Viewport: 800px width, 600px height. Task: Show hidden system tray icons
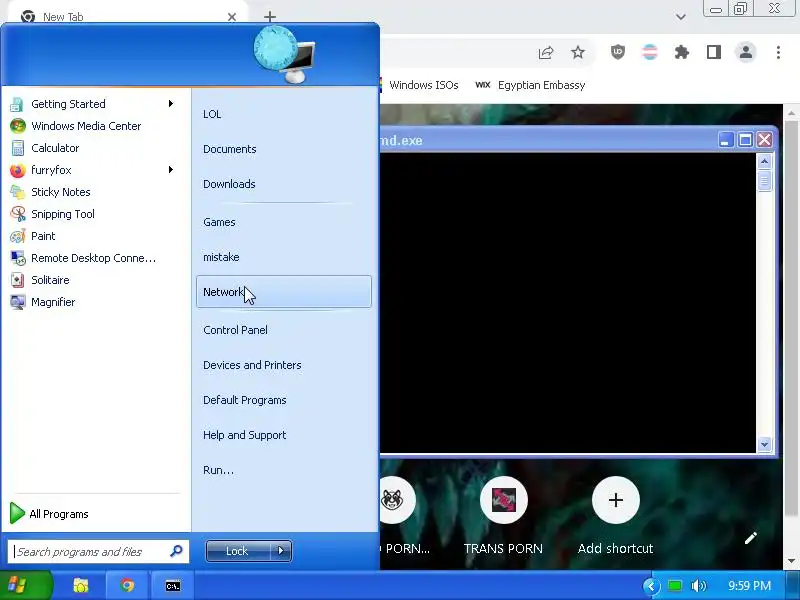pos(651,586)
